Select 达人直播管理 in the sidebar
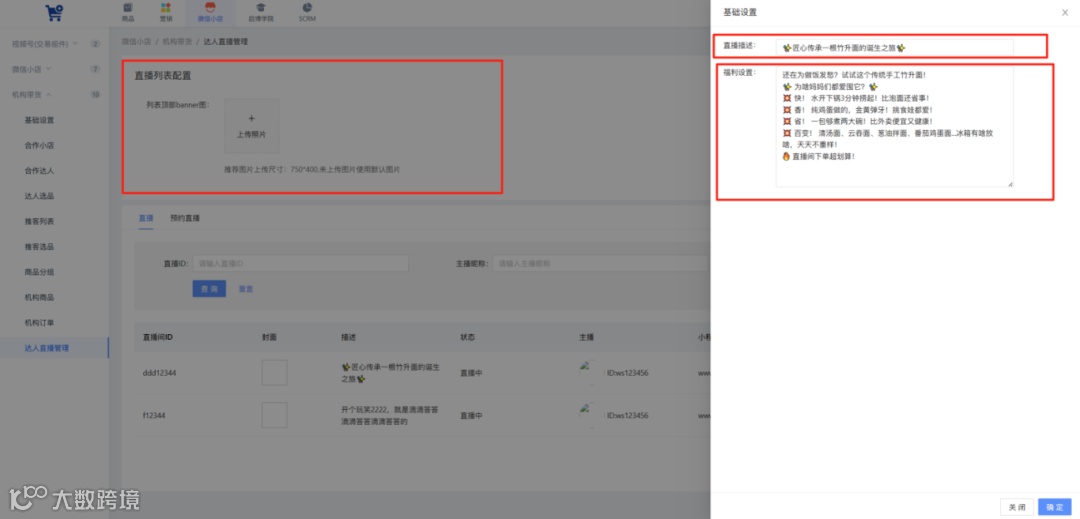Viewport: 1080px width, 519px height. point(54,348)
